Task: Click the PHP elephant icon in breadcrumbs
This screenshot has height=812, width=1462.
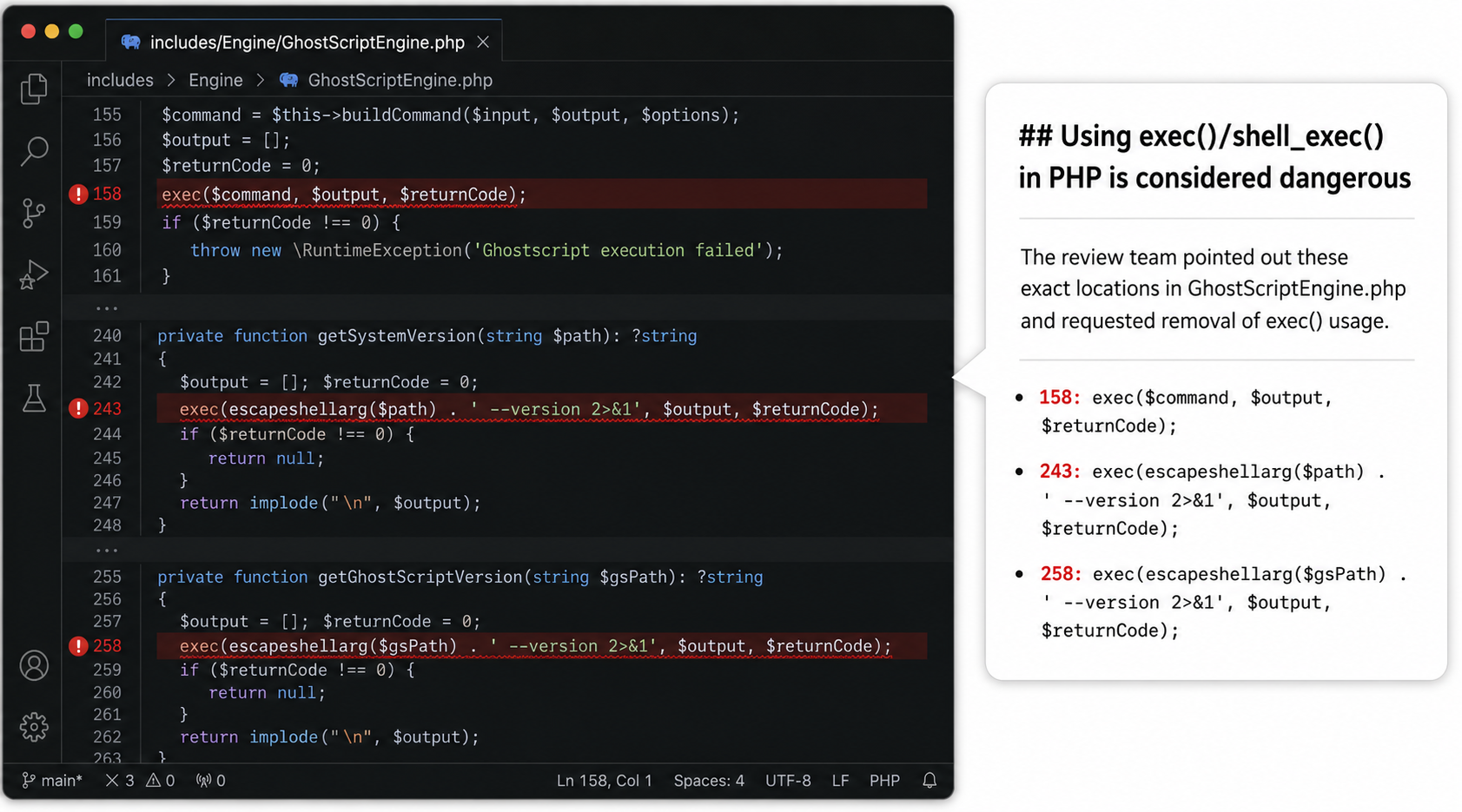Action: tap(289, 80)
